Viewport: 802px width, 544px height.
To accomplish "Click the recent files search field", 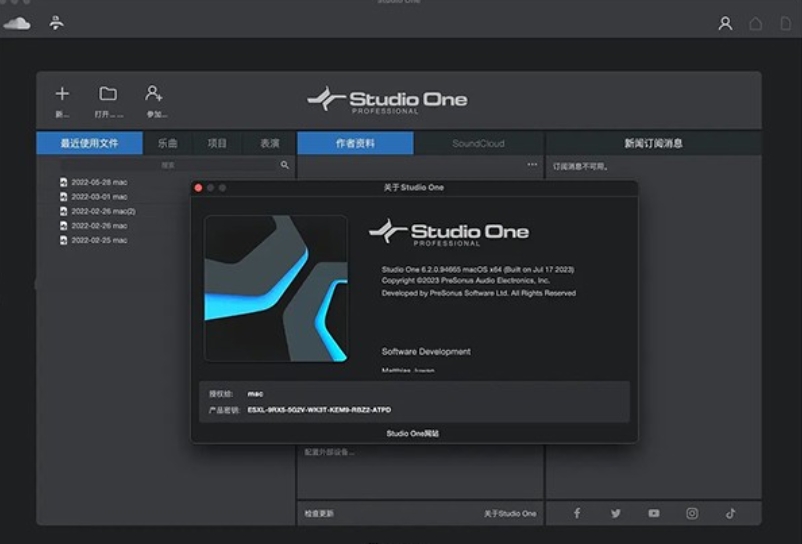I will pyautogui.click(x=169, y=165).
